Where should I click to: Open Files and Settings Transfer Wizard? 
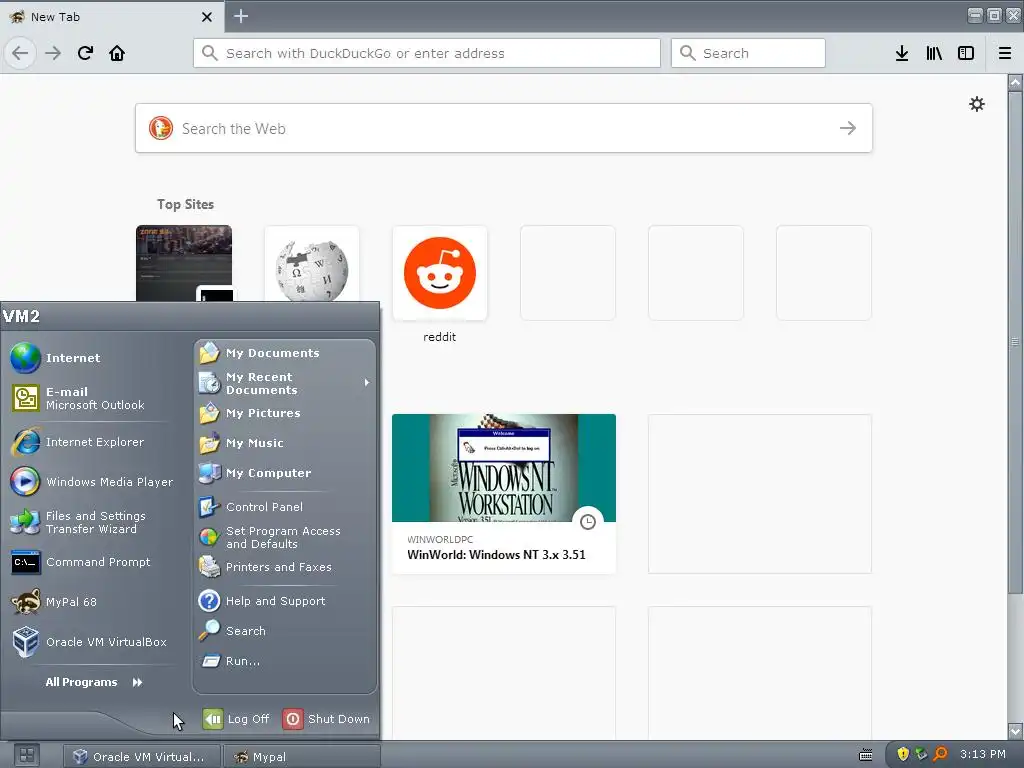93,522
